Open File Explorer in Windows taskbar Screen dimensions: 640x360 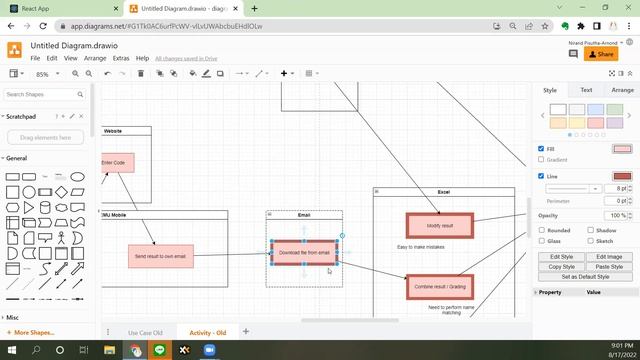[109, 350]
